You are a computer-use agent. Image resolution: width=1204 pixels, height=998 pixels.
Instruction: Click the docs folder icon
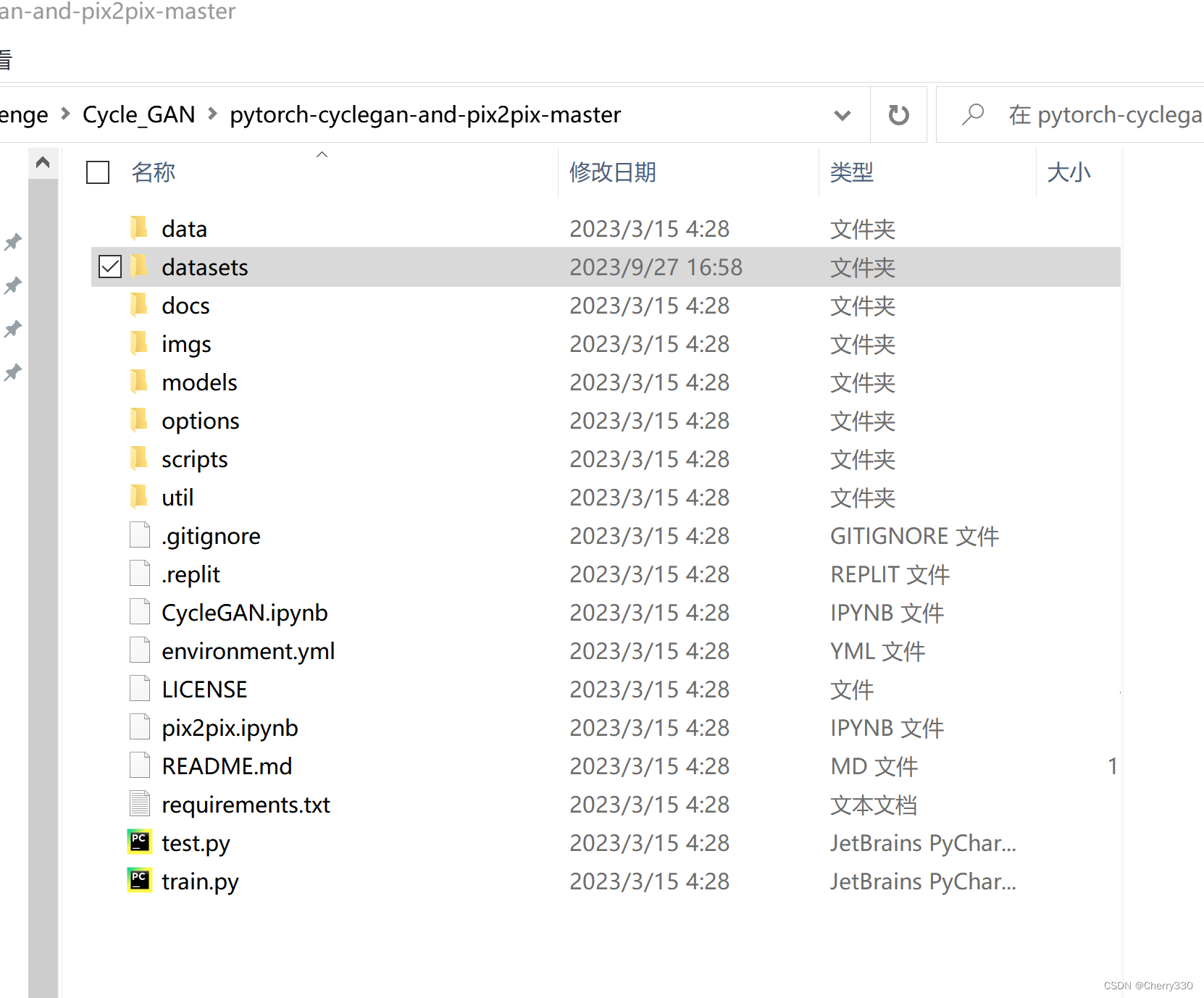point(139,305)
